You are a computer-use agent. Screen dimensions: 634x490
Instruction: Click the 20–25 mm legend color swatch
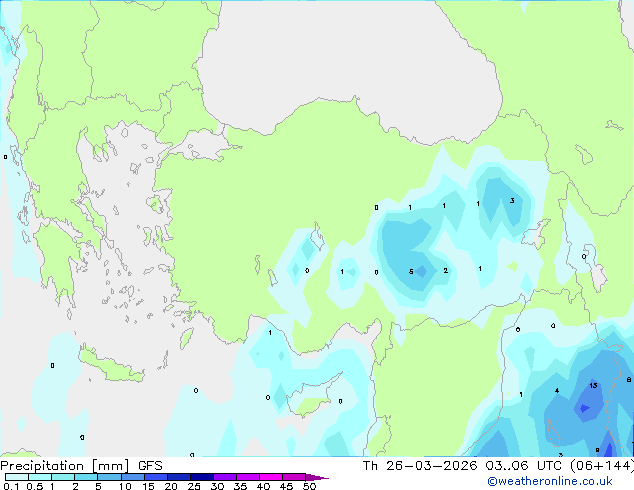pos(179,477)
